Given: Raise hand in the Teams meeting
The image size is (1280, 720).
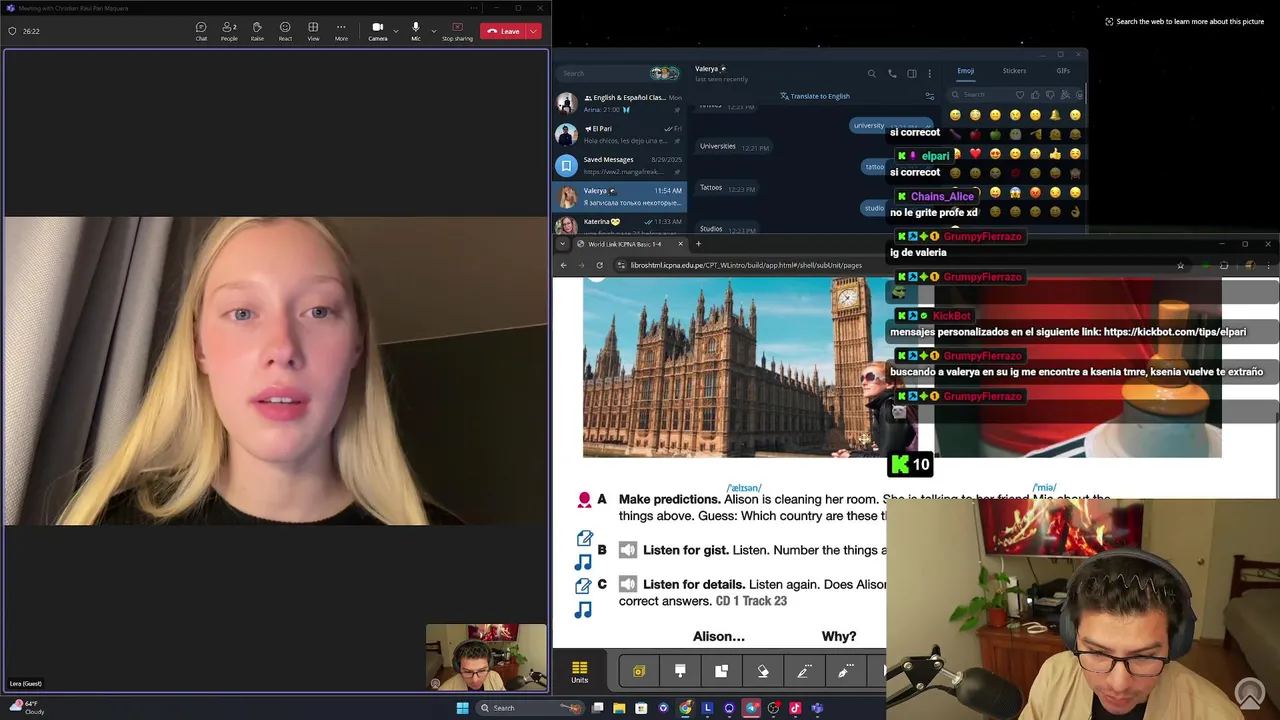Looking at the screenshot, I should click(x=257, y=31).
